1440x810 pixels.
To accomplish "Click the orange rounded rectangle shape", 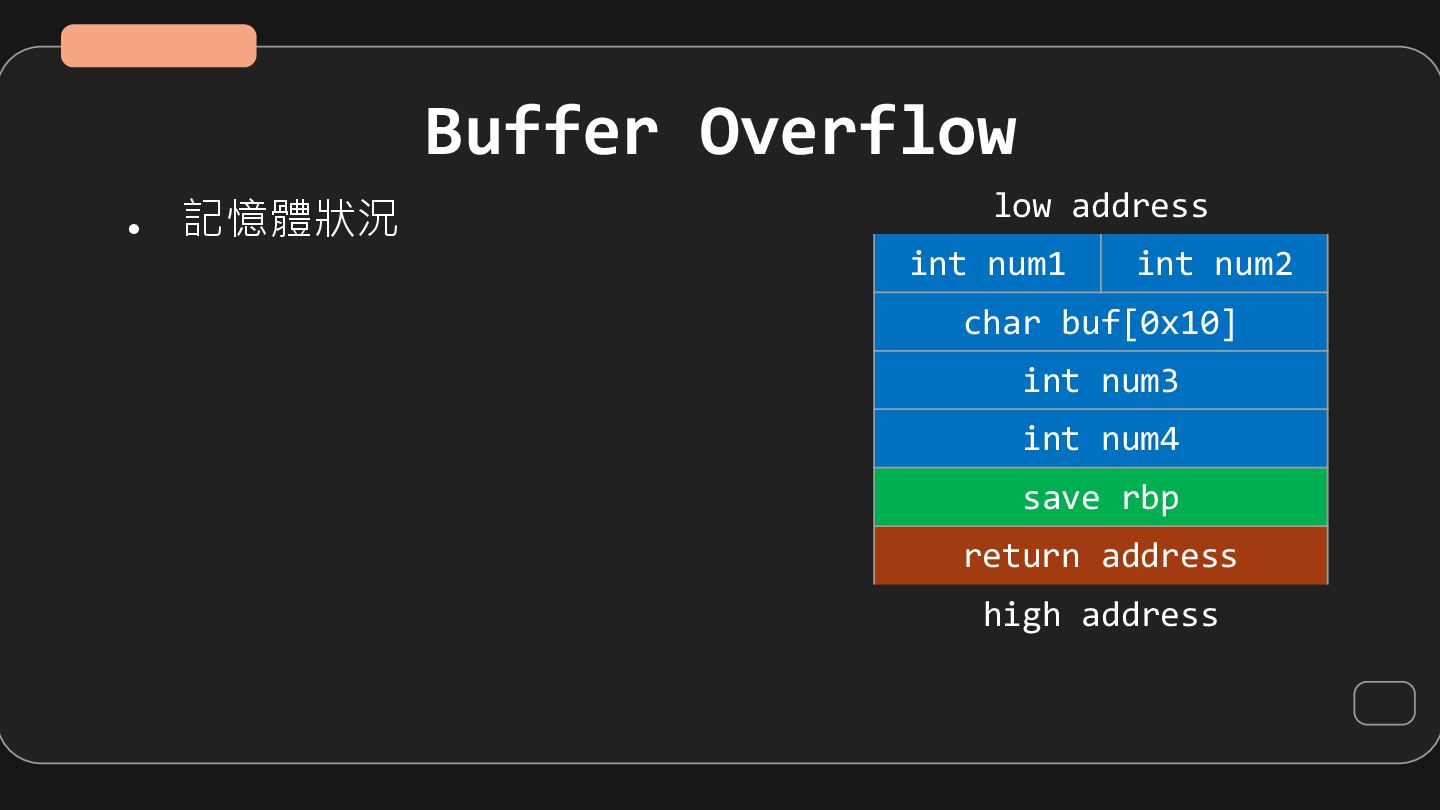I will click(158, 46).
